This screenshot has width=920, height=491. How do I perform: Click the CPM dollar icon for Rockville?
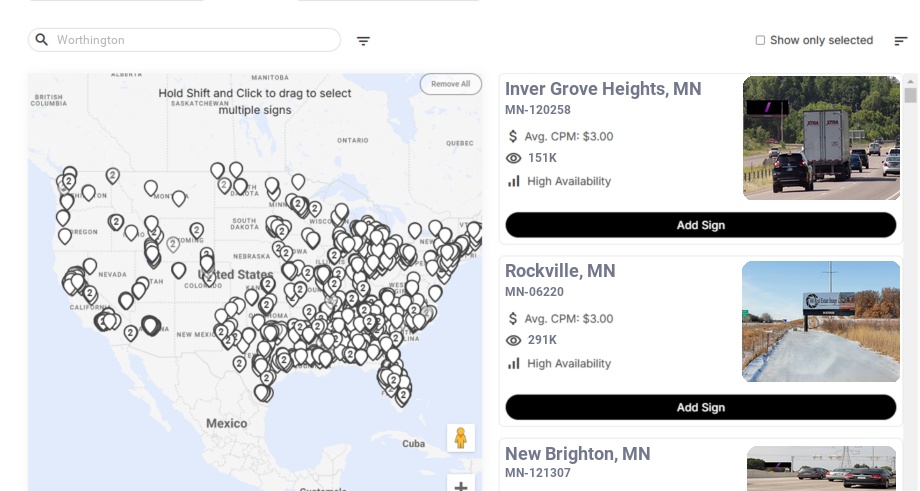tap(513, 319)
